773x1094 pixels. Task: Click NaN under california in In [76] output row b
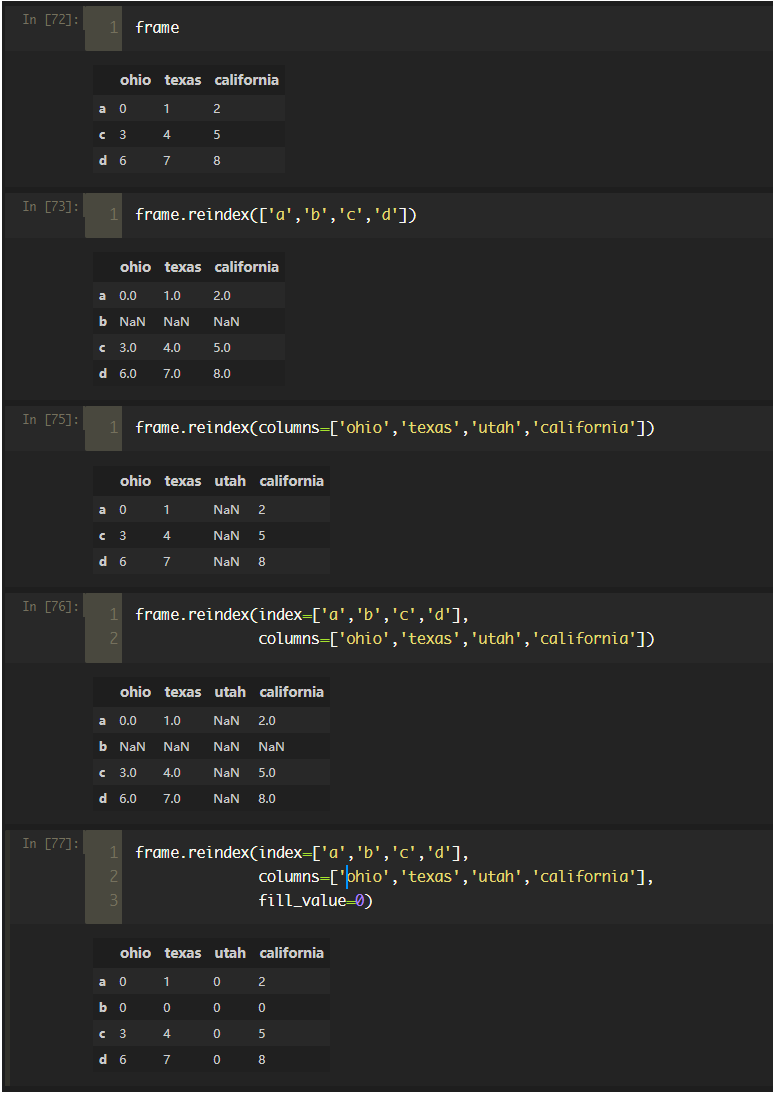271,747
